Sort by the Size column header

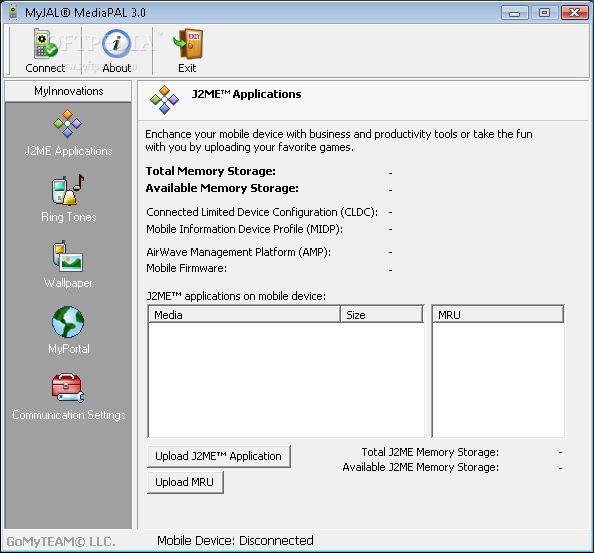[381, 315]
